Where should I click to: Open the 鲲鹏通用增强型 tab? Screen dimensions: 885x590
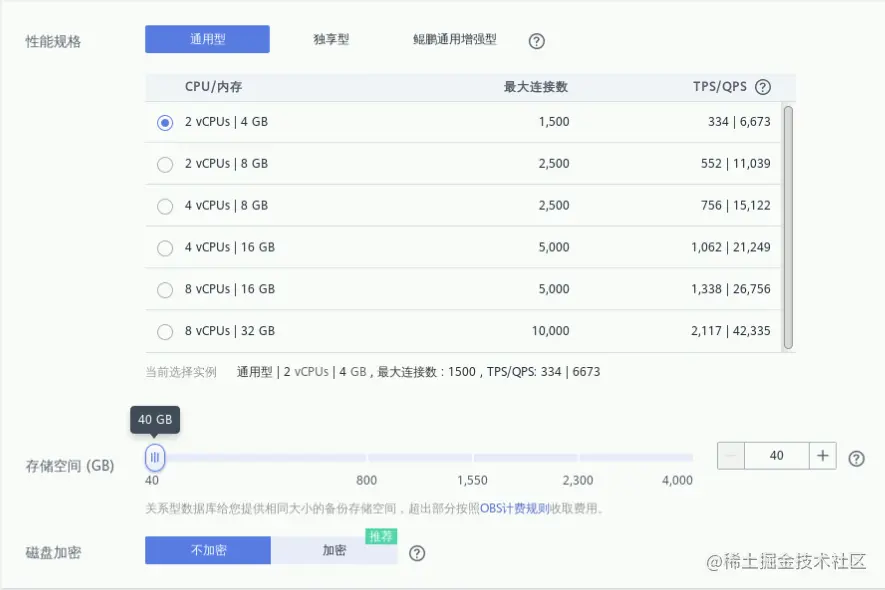[454, 39]
